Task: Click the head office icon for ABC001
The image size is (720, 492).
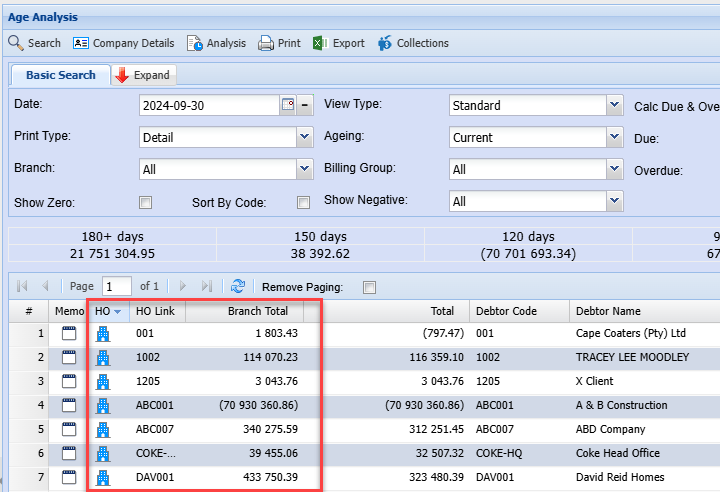Action: (102, 406)
